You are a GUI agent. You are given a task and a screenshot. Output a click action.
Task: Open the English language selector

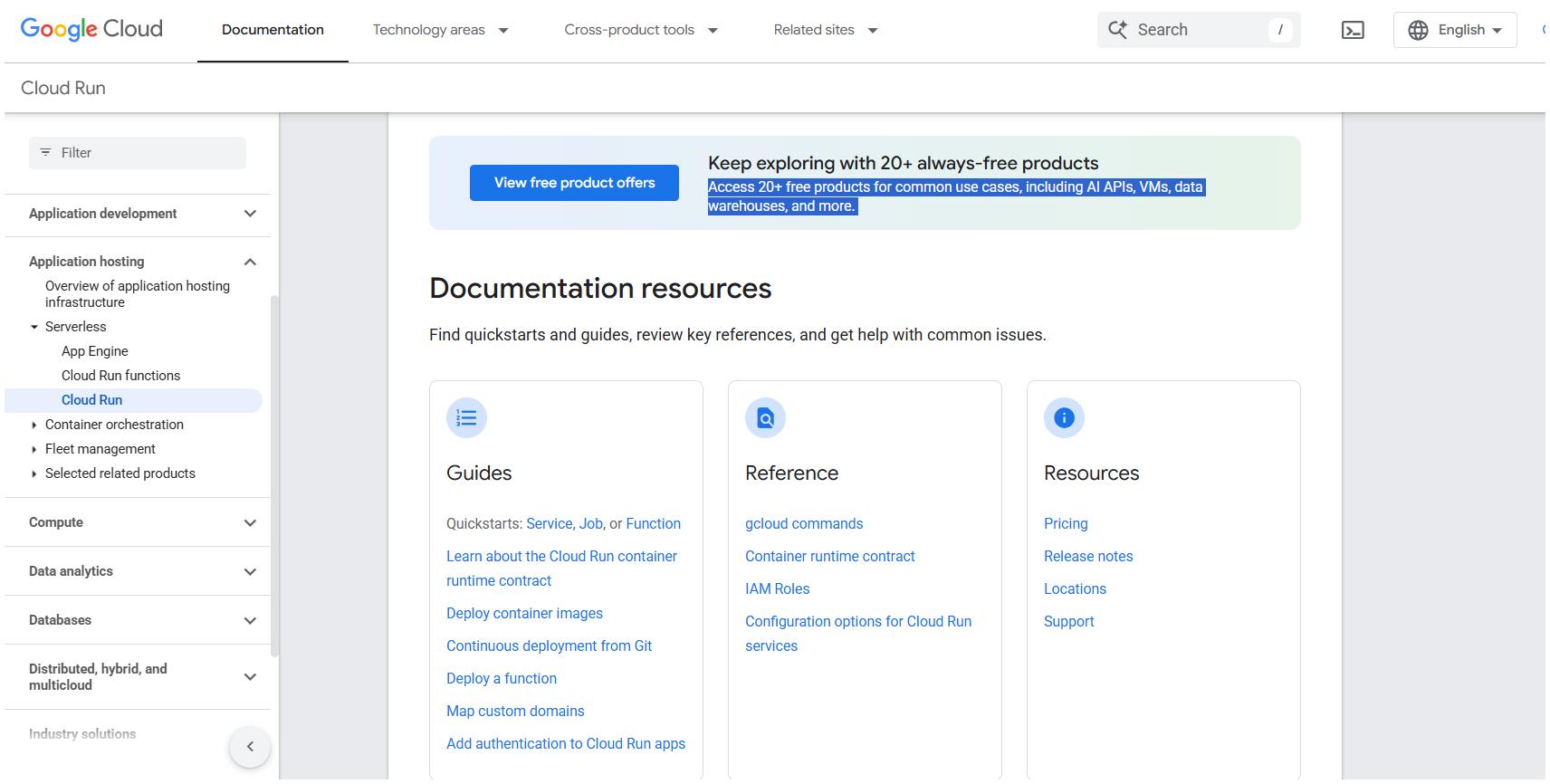pyautogui.click(x=1455, y=30)
